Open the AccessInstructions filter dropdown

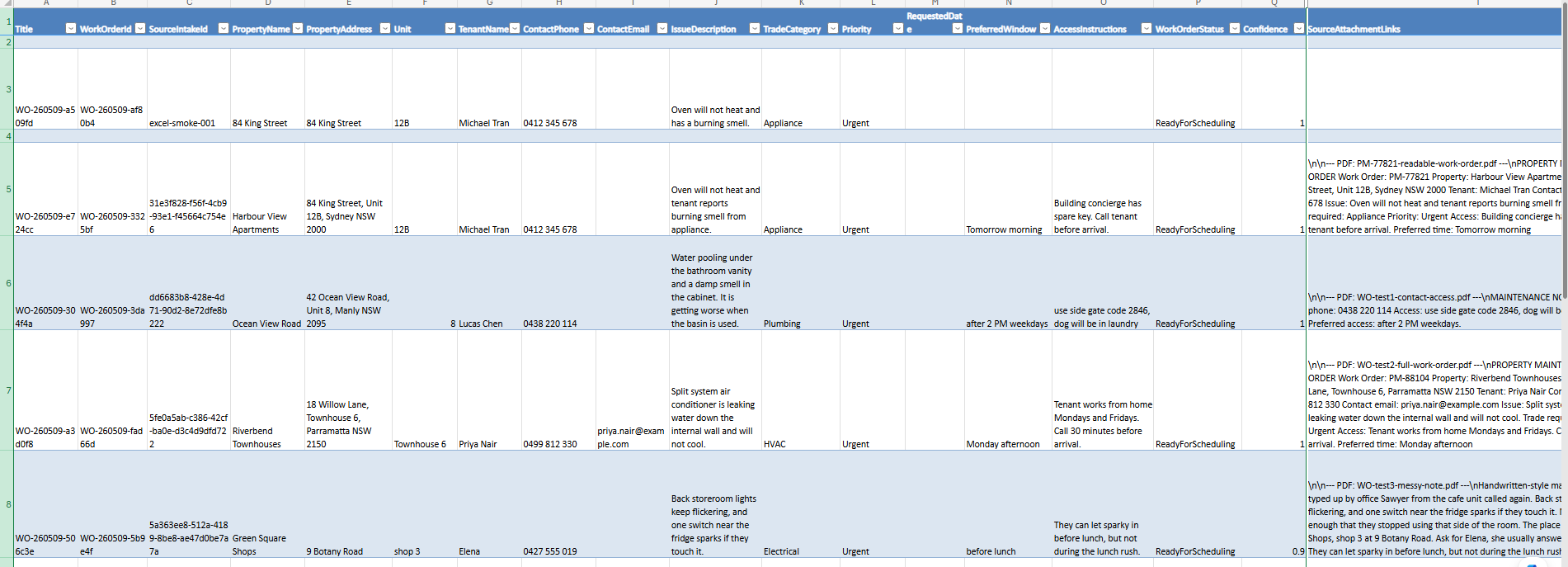pyautogui.click(x=1146, y=28)
